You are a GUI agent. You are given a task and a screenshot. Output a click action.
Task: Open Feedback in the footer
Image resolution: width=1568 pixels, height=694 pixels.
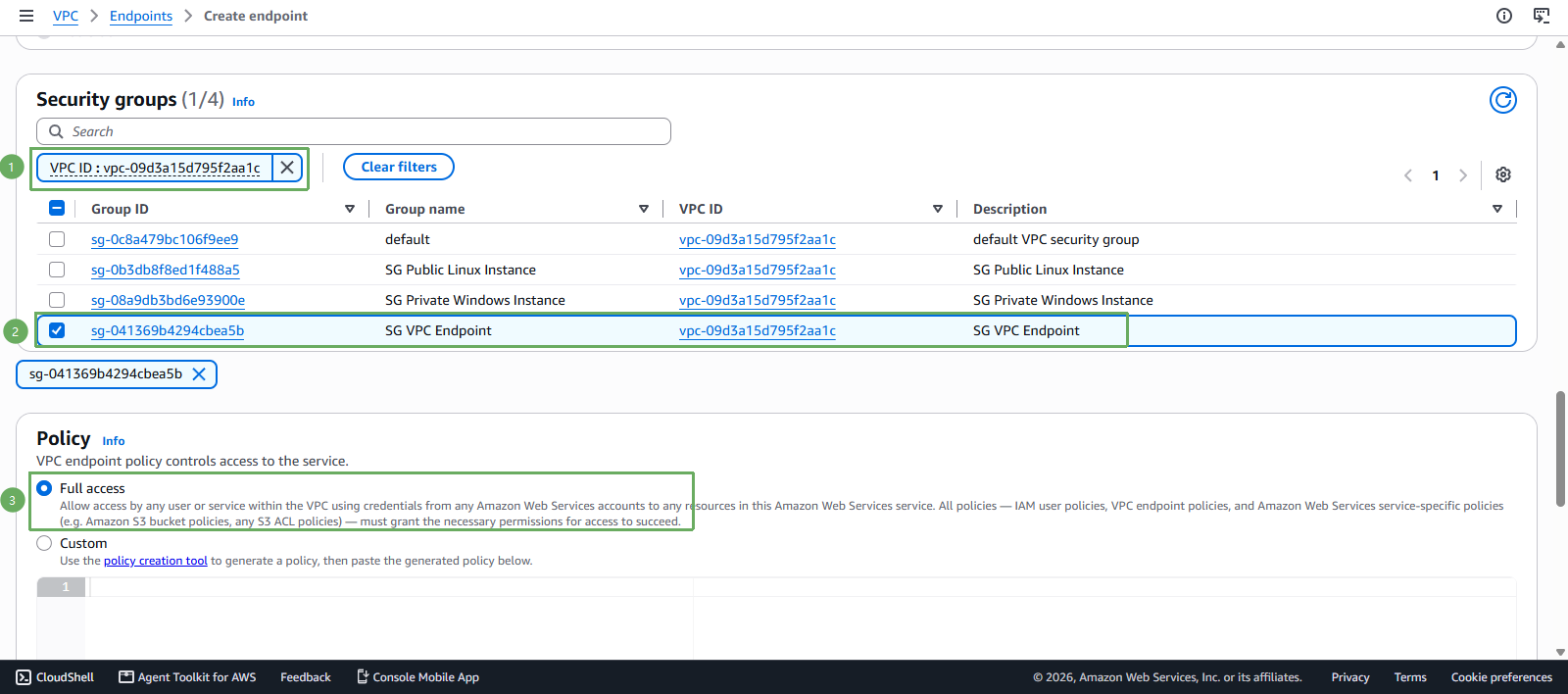pyautogui.click(x=306, y=677)
